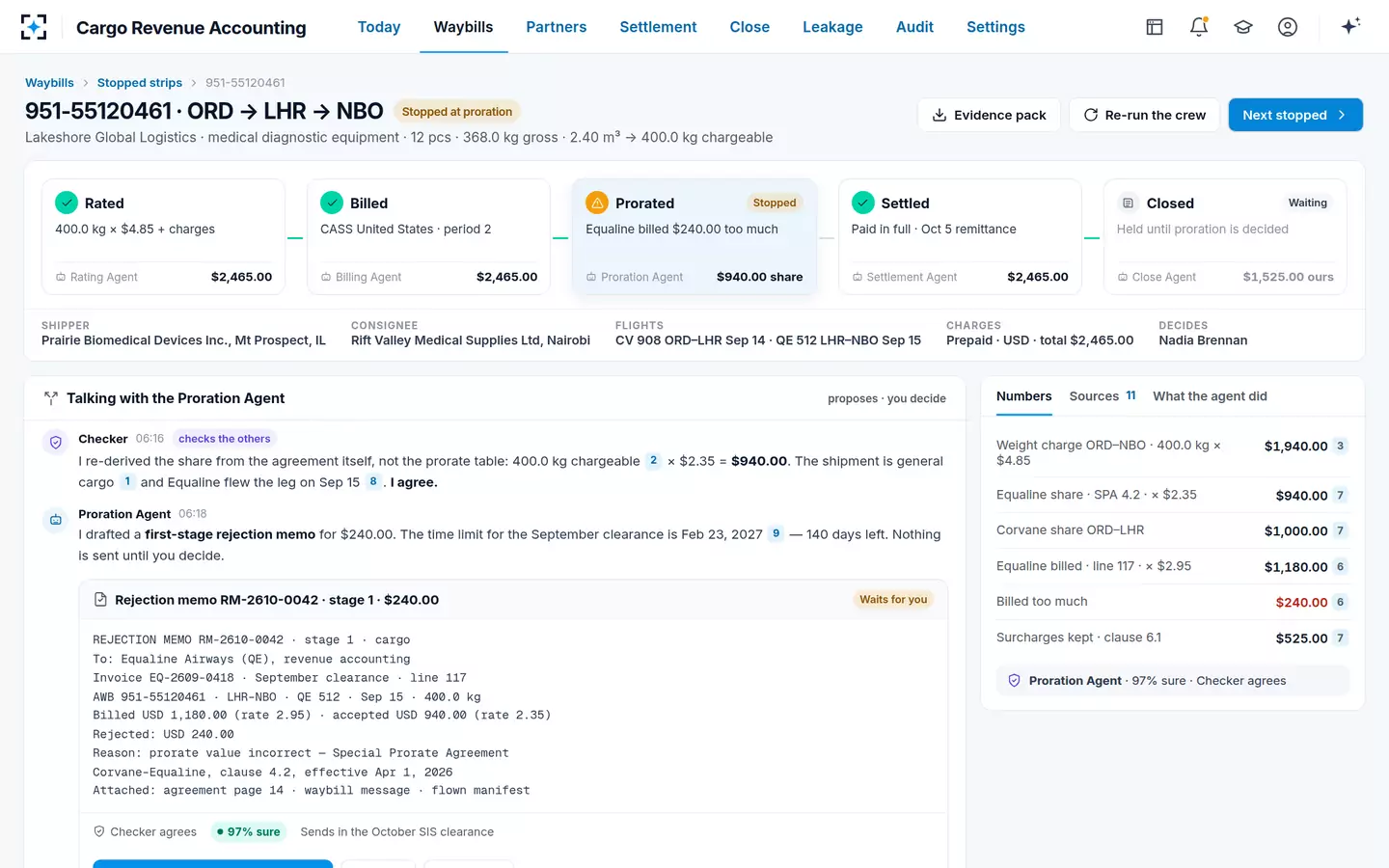Click the orange warning icon on Prorated

597,203
